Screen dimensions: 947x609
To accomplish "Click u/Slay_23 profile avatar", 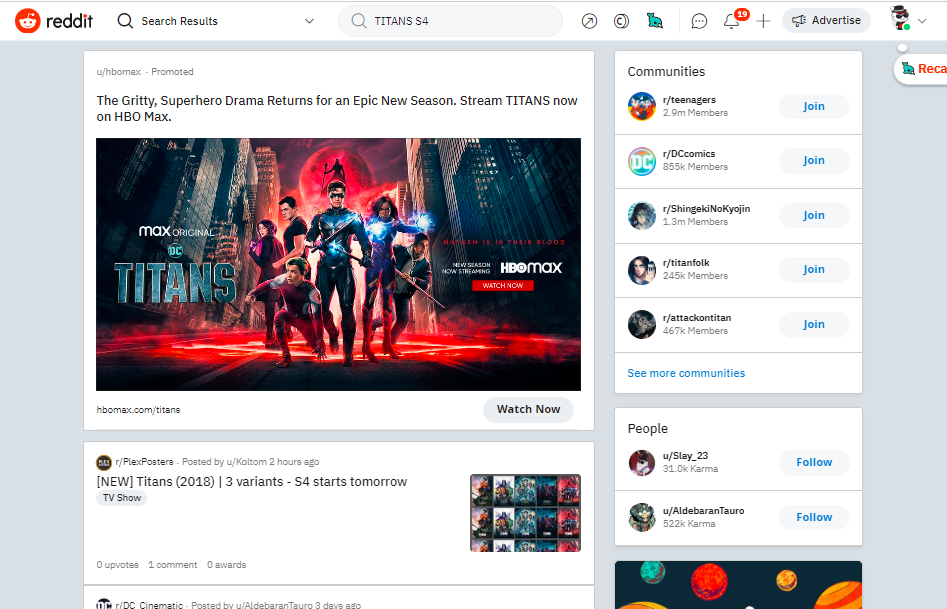I will click(x=641, y=463).
